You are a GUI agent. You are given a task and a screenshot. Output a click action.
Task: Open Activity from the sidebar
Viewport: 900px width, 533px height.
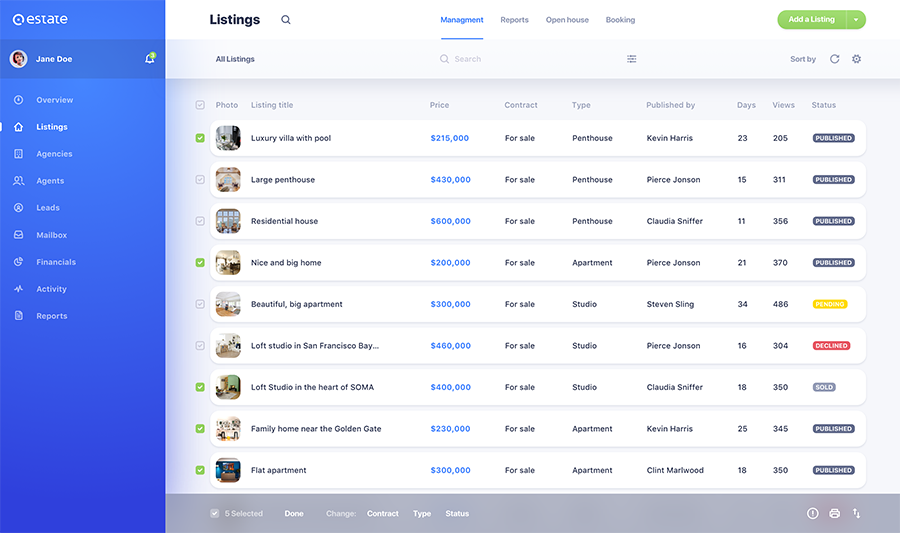pos(51,289)
